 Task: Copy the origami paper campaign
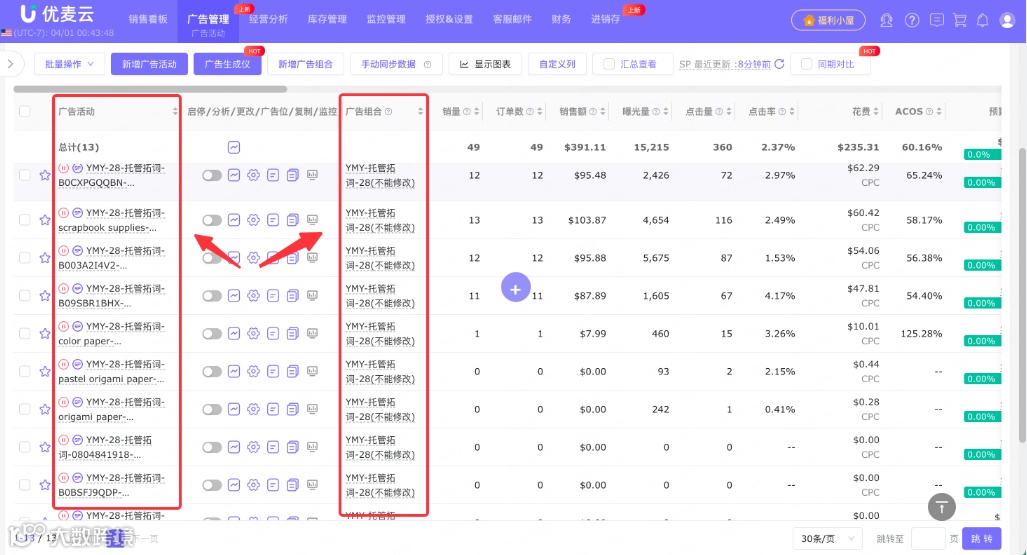[x=293, y=410]
